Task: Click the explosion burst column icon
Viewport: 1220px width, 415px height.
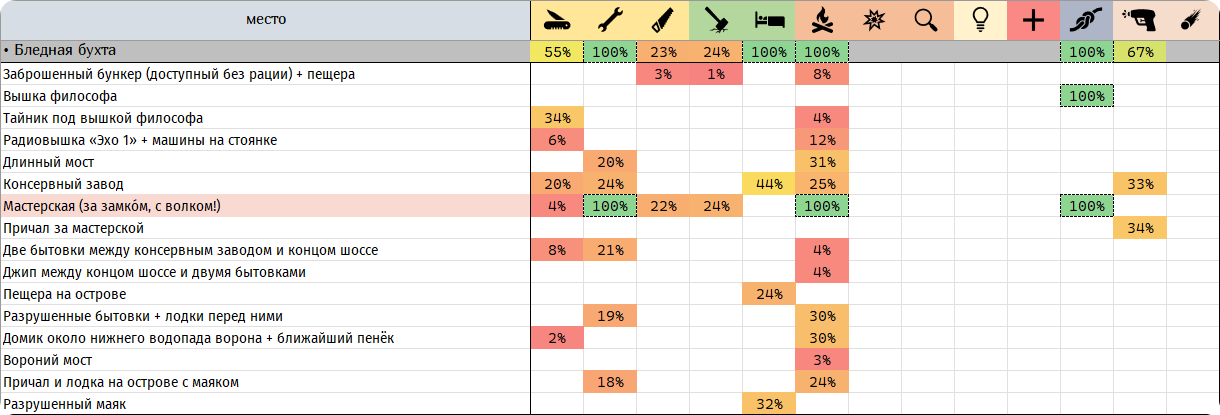Action: pos(874,20)
